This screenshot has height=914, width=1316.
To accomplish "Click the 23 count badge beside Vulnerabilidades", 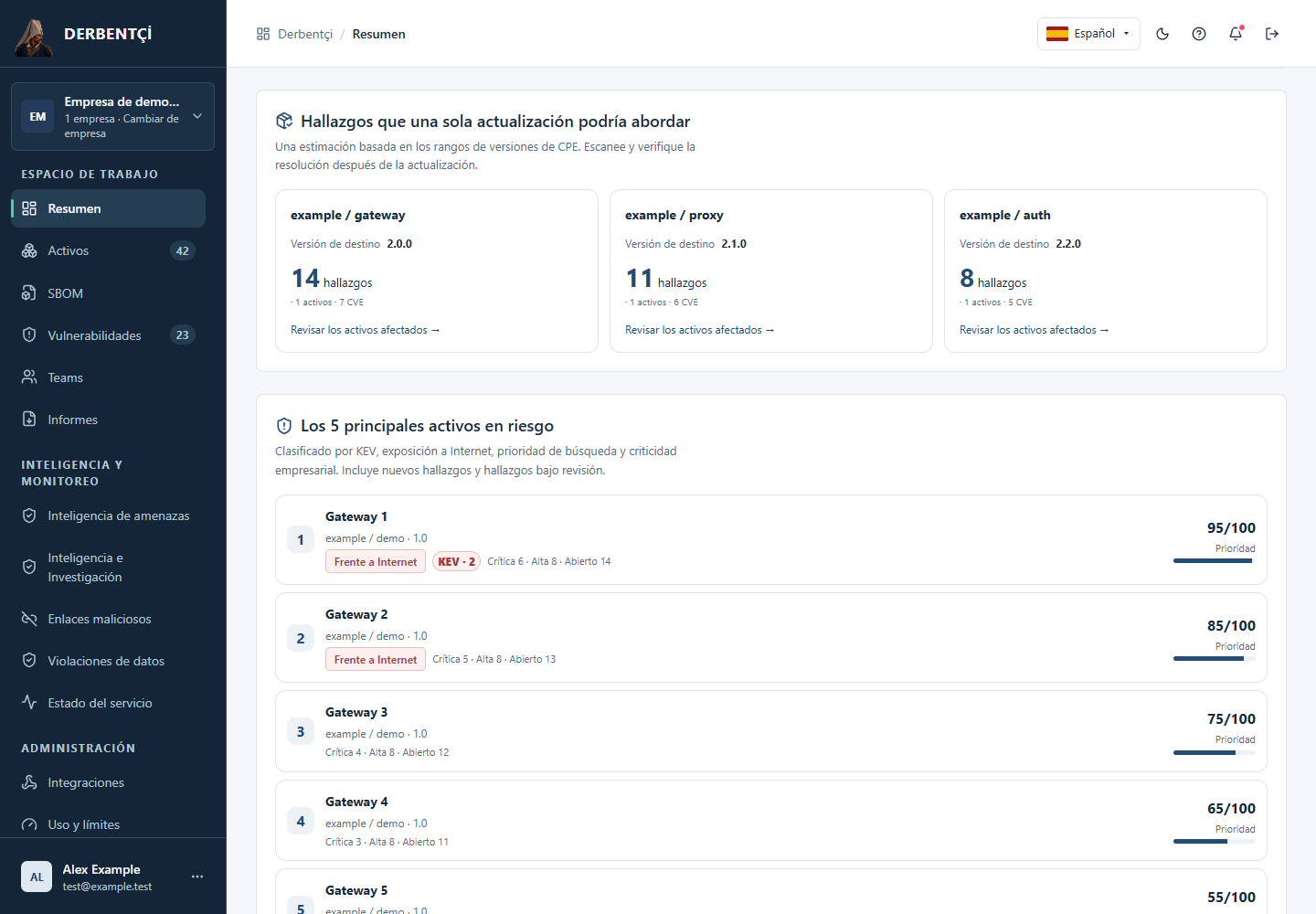I will pos(183,335).
